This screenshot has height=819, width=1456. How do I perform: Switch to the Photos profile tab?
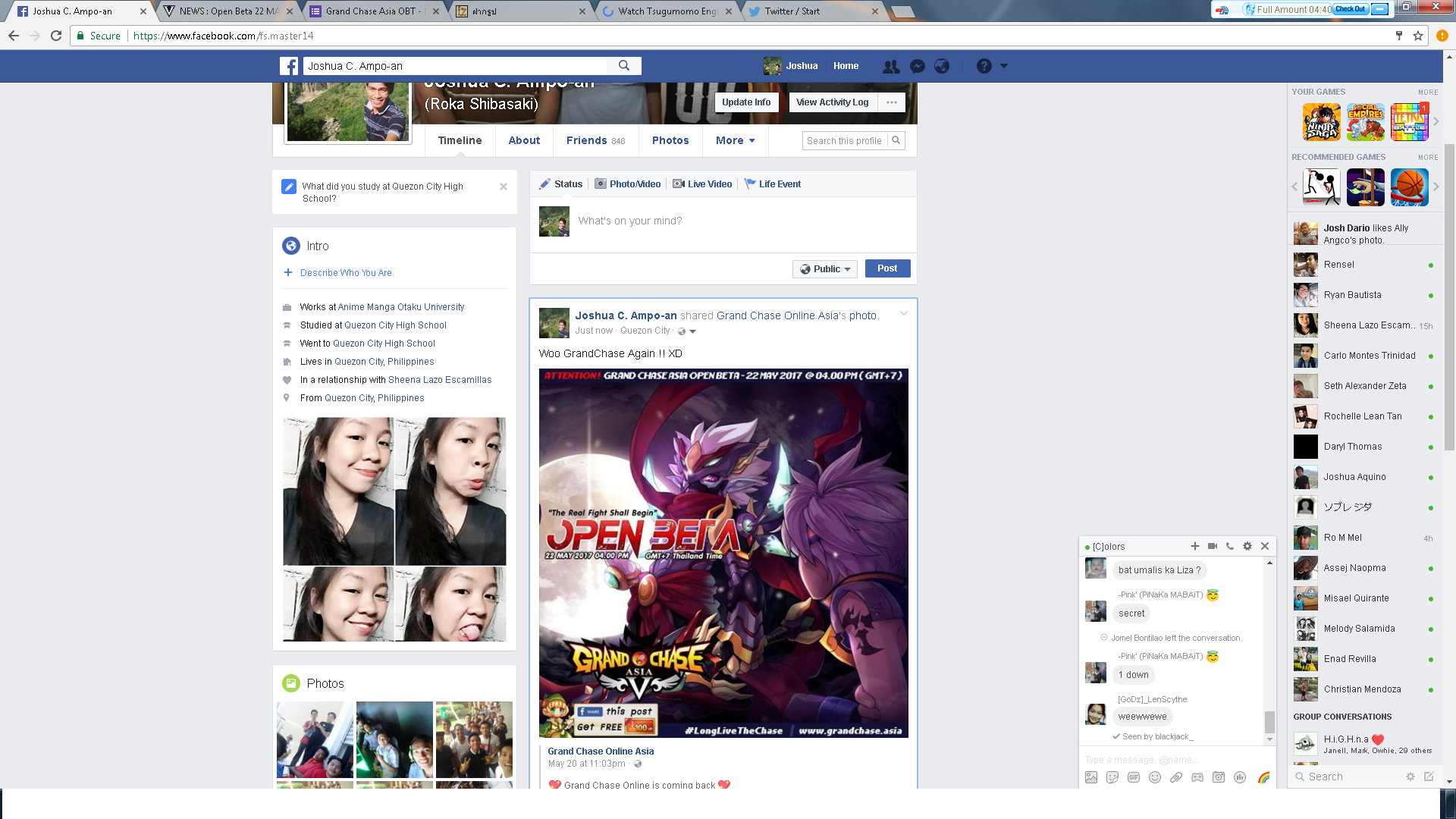(x=670, y=140)
